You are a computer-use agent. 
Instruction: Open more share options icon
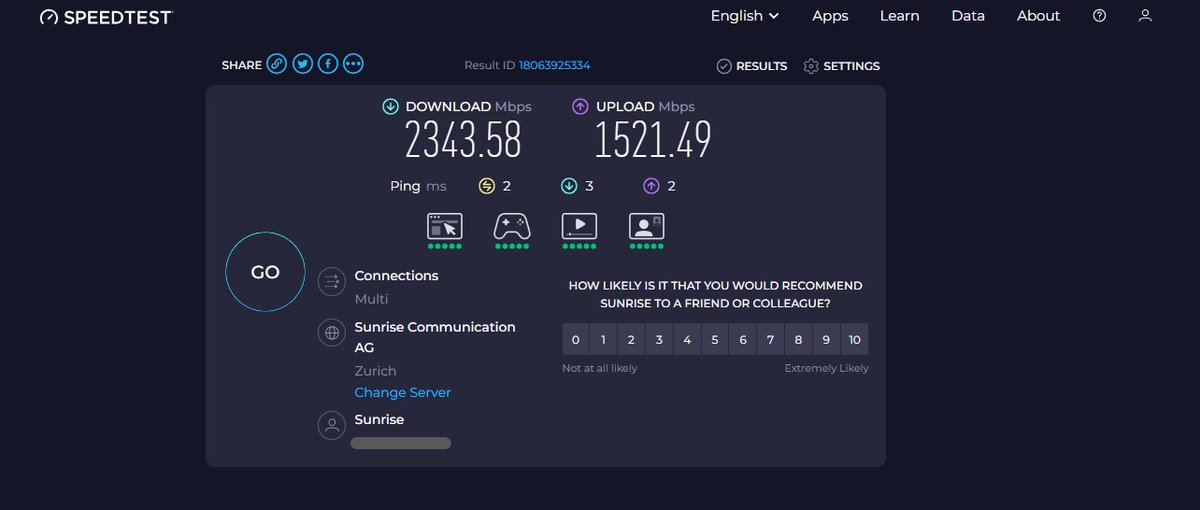(353, 64)
